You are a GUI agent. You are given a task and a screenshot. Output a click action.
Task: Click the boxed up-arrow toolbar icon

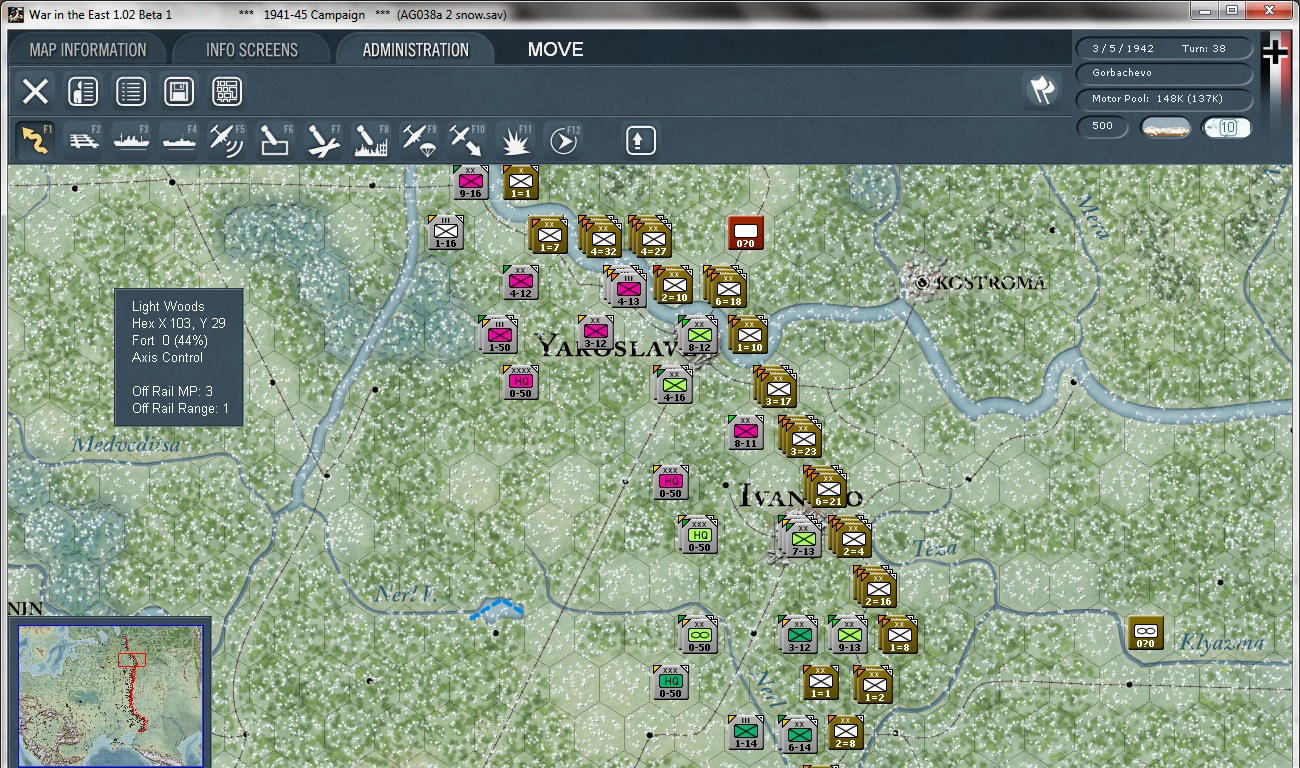(x=640, y=141)
